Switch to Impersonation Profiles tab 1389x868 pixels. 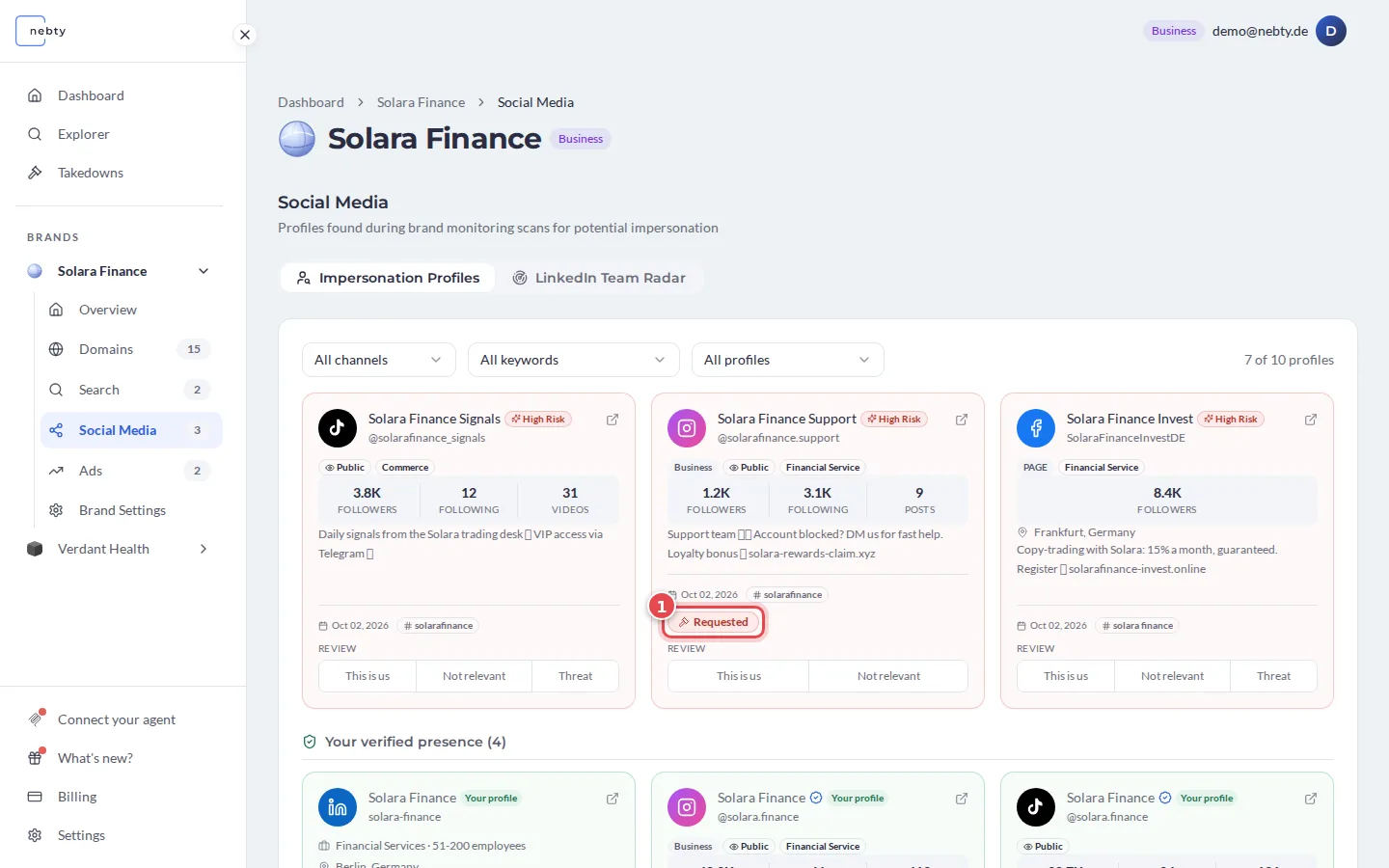click(387, 278)
